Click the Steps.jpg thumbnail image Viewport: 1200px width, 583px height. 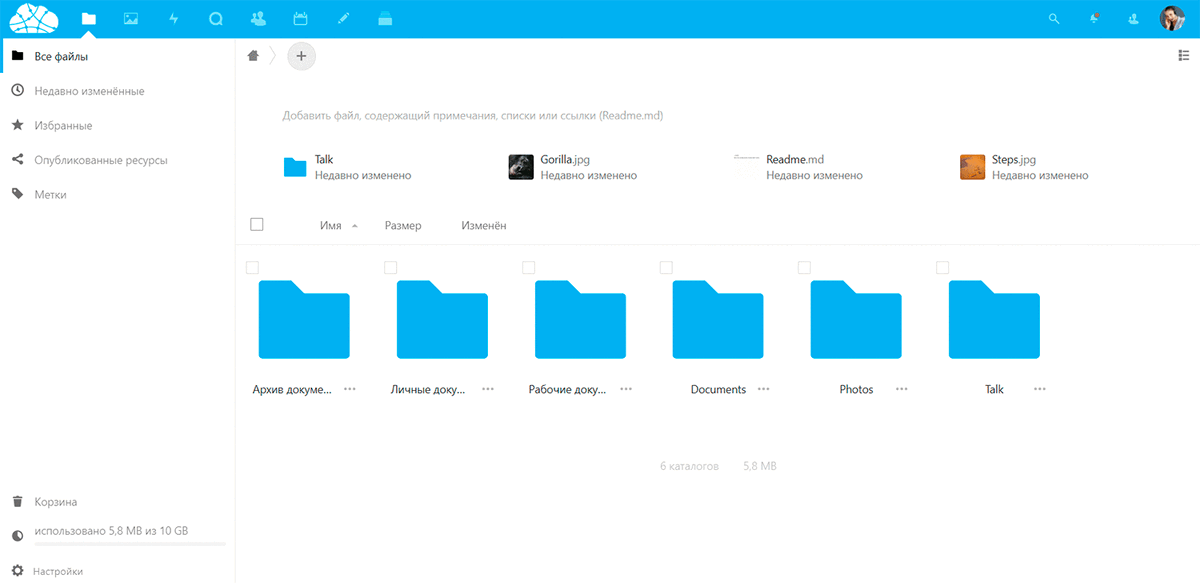[973, 167]
